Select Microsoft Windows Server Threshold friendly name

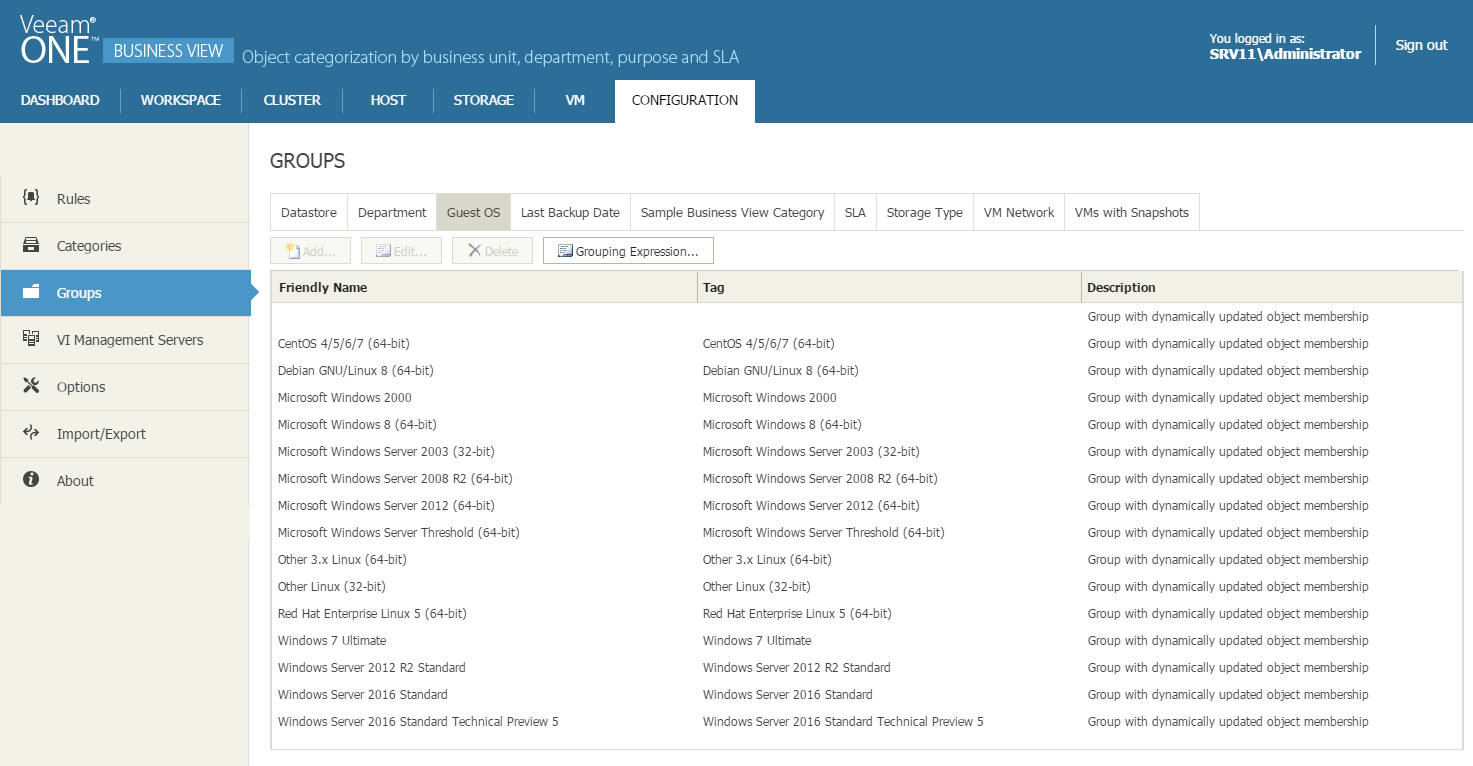(x=399, y=532)
